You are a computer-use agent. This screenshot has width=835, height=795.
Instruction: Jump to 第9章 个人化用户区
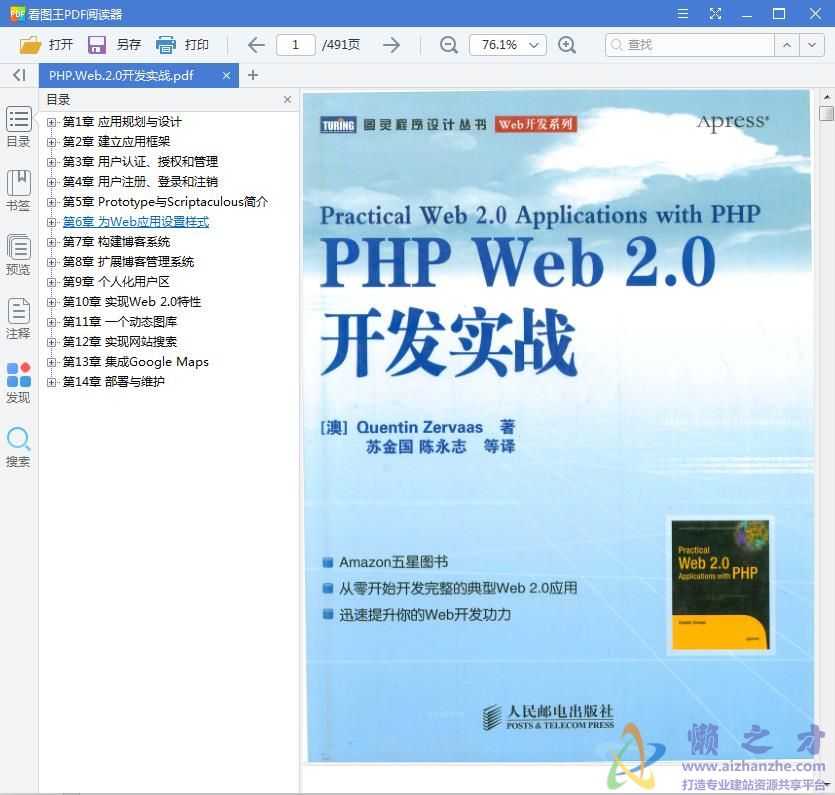point(116,282)
